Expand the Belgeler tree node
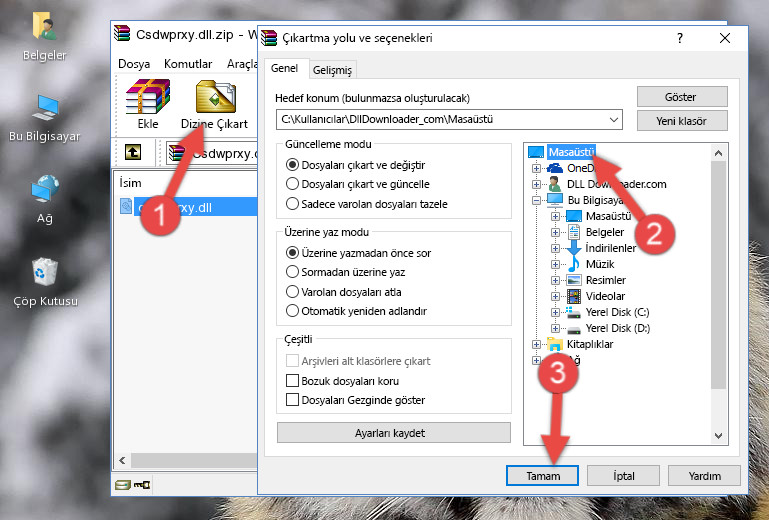 pyautogui.click(x=555, y=232)
